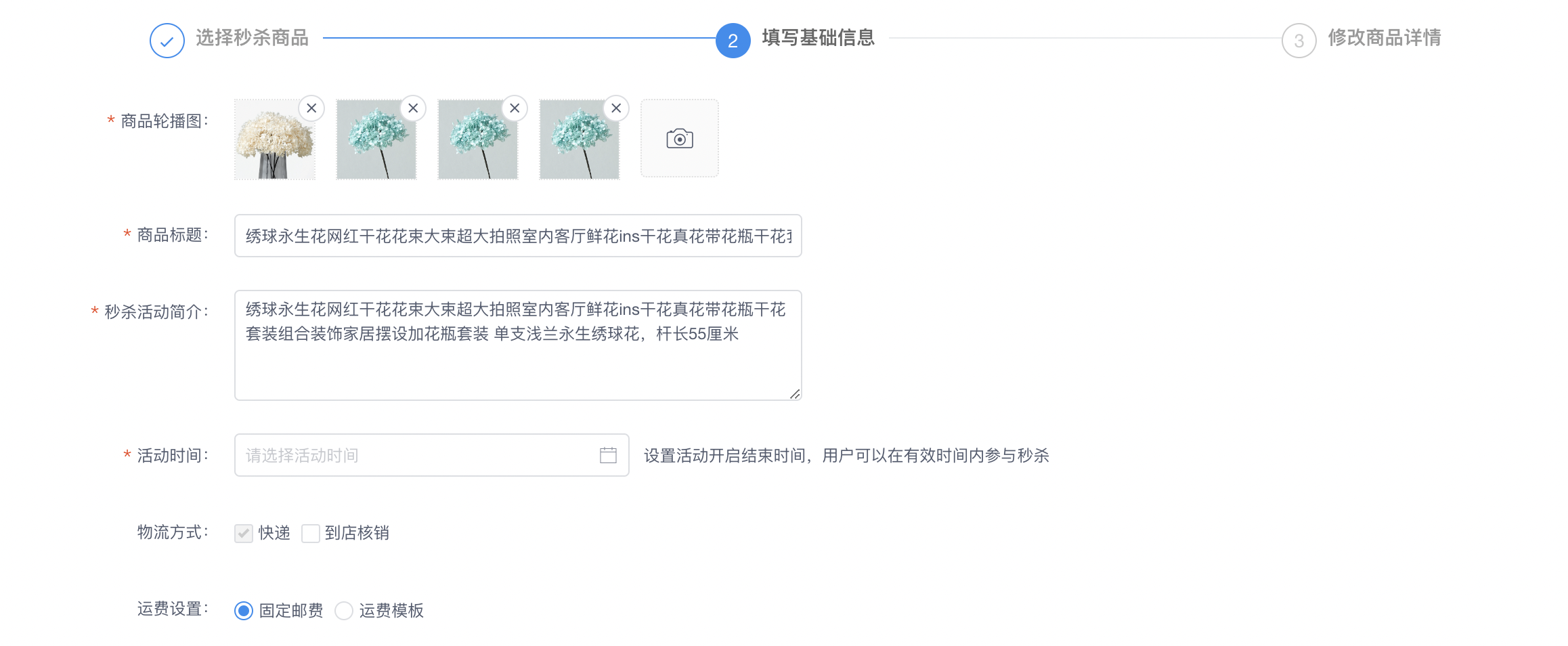The height and width of the screenshot is (646, 1568).
Task: Remove the white flower carousel image
Action: tap(311, 108)
